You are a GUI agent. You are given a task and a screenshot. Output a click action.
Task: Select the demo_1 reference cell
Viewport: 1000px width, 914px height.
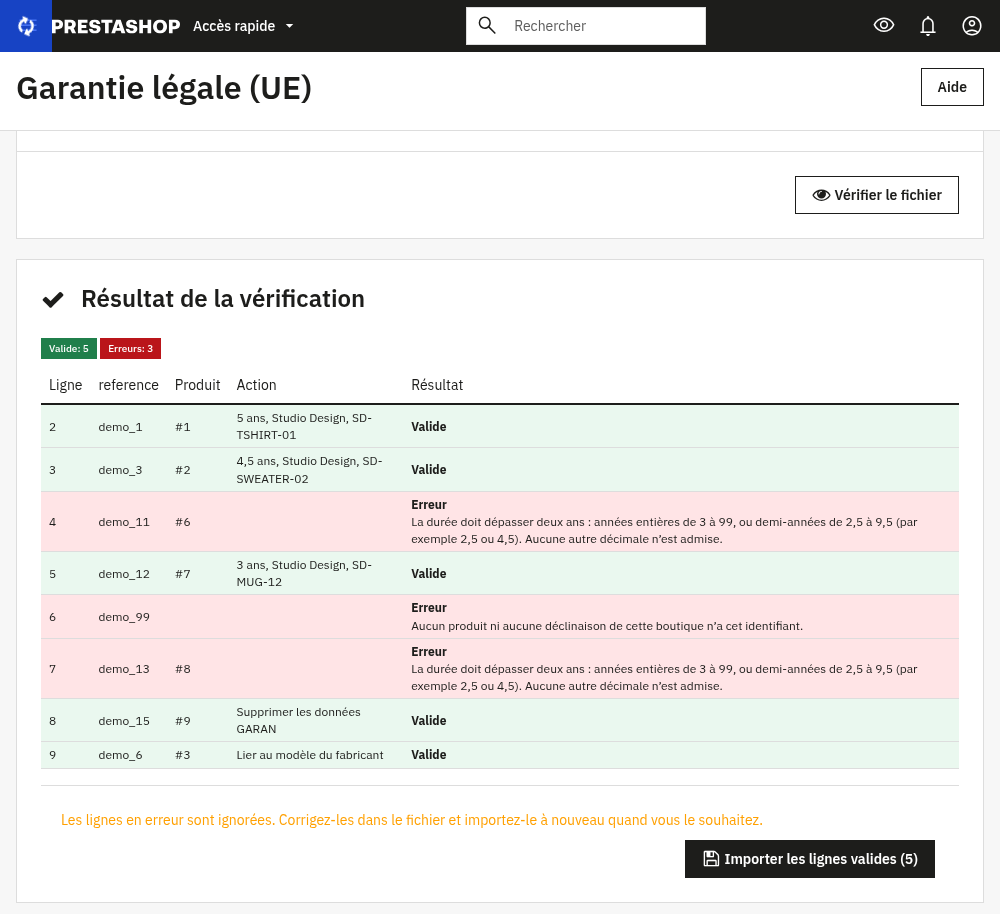121,427
